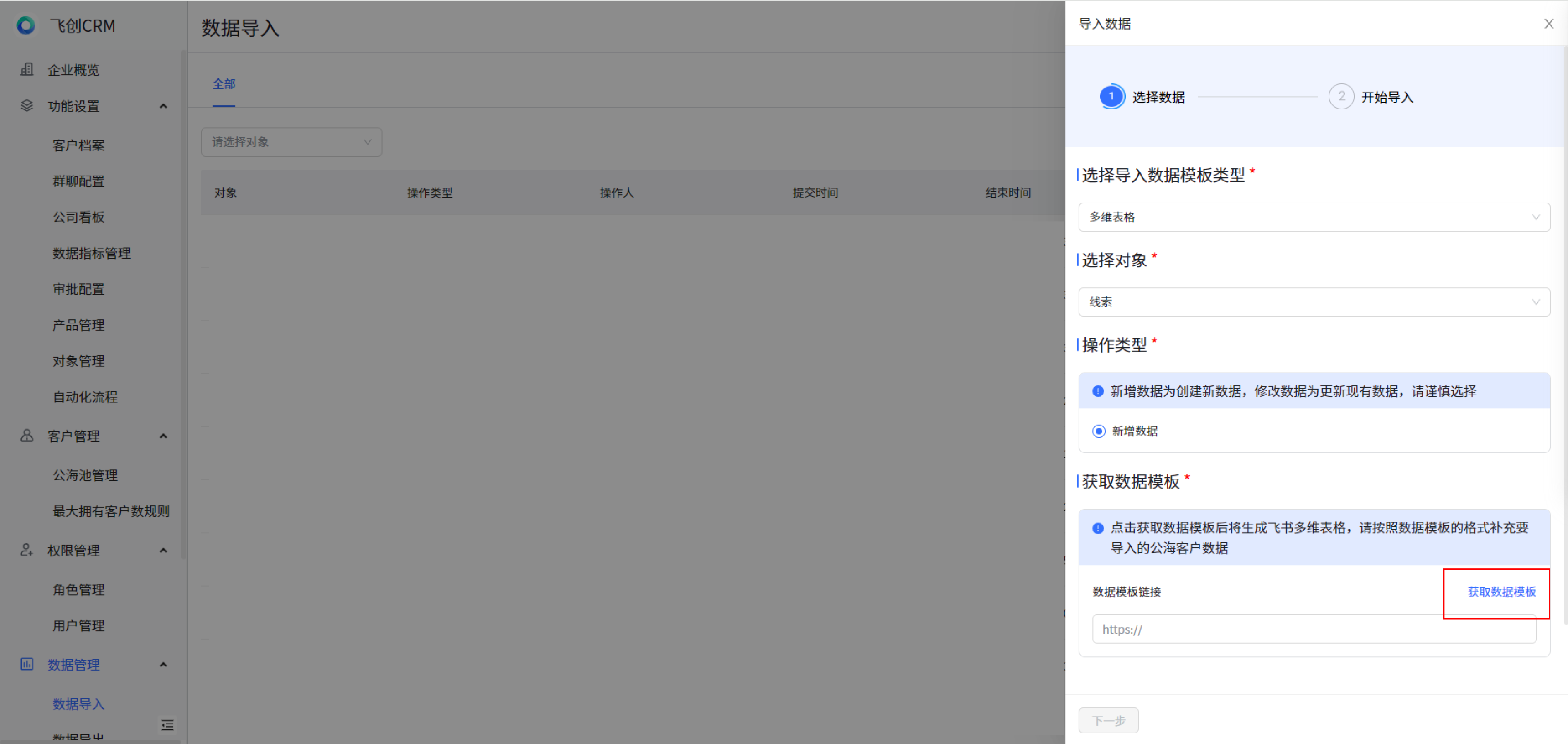Open the 请选择对象 filter dropdown
The width and height of the screenshot is (1568, 744).
coord(291,142)
